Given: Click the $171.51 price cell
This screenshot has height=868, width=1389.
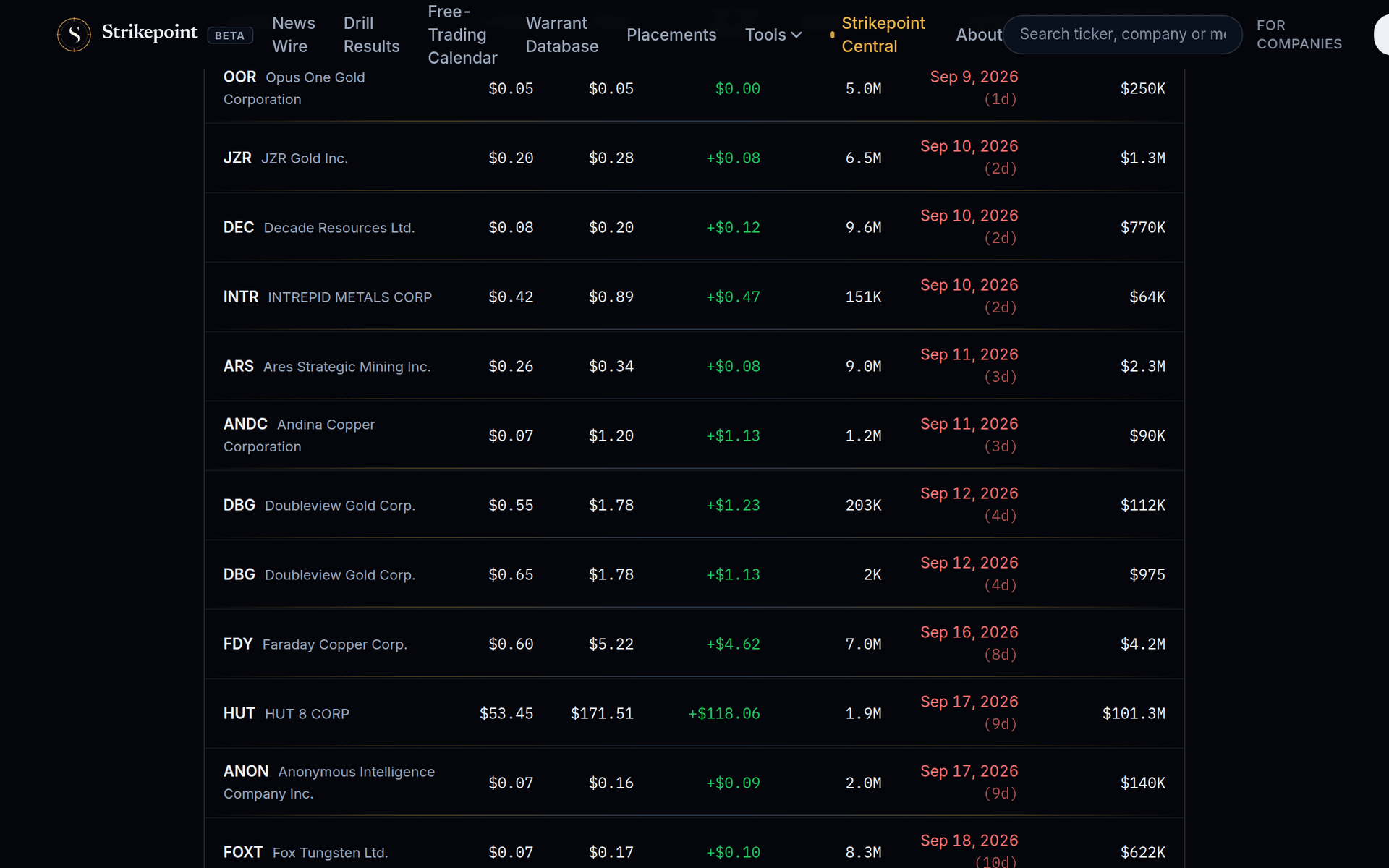Looking at the screenshot, I should (x=602, y=713).
